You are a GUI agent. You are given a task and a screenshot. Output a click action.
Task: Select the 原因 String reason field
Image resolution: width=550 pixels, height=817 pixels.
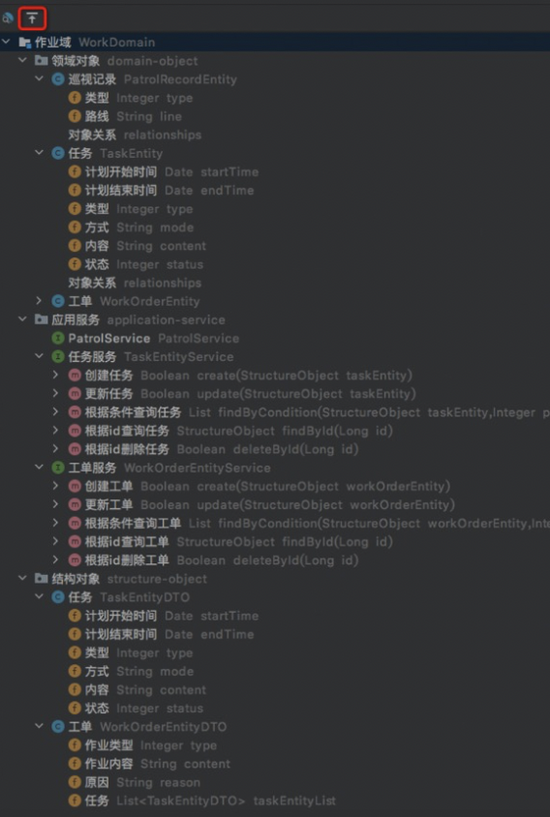click(143, 782)
